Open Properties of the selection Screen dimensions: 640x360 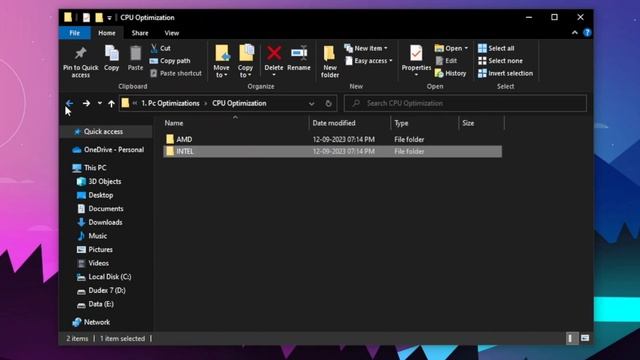click(416, 60)
